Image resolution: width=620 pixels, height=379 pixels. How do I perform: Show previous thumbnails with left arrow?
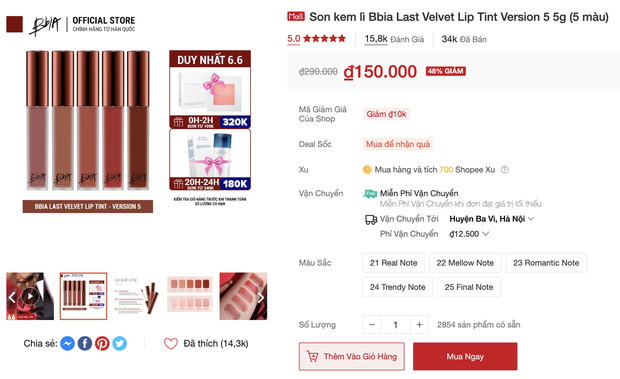pos(12,298)
